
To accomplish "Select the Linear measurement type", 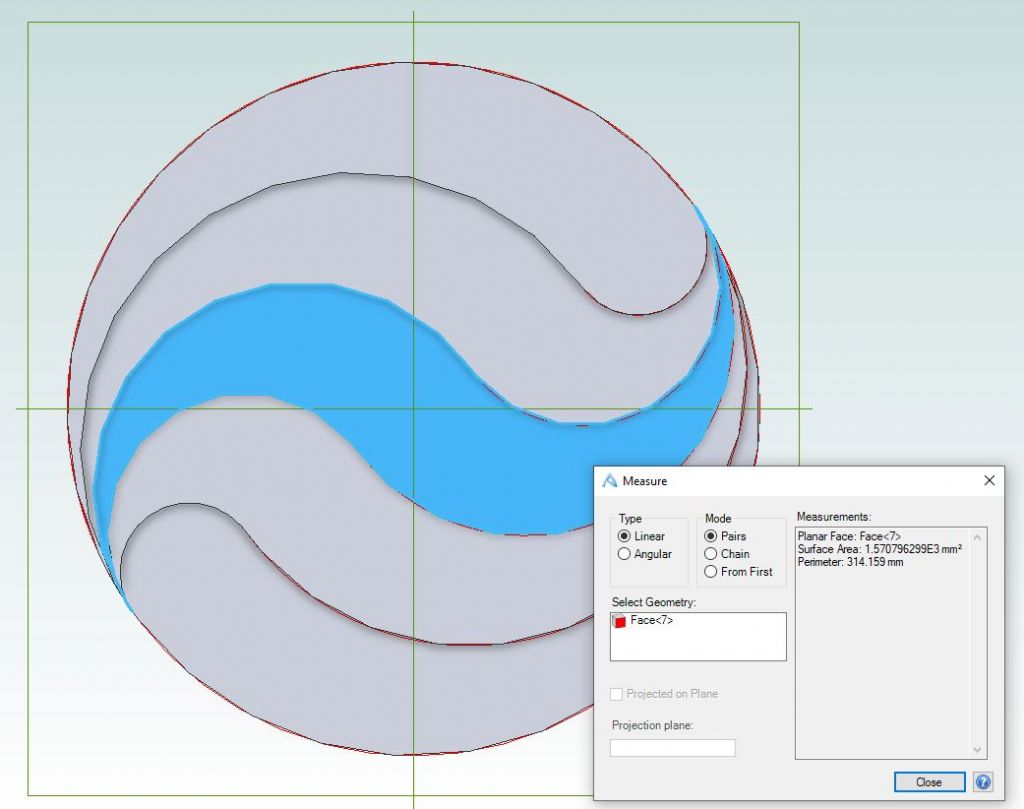I will (624, 536).
